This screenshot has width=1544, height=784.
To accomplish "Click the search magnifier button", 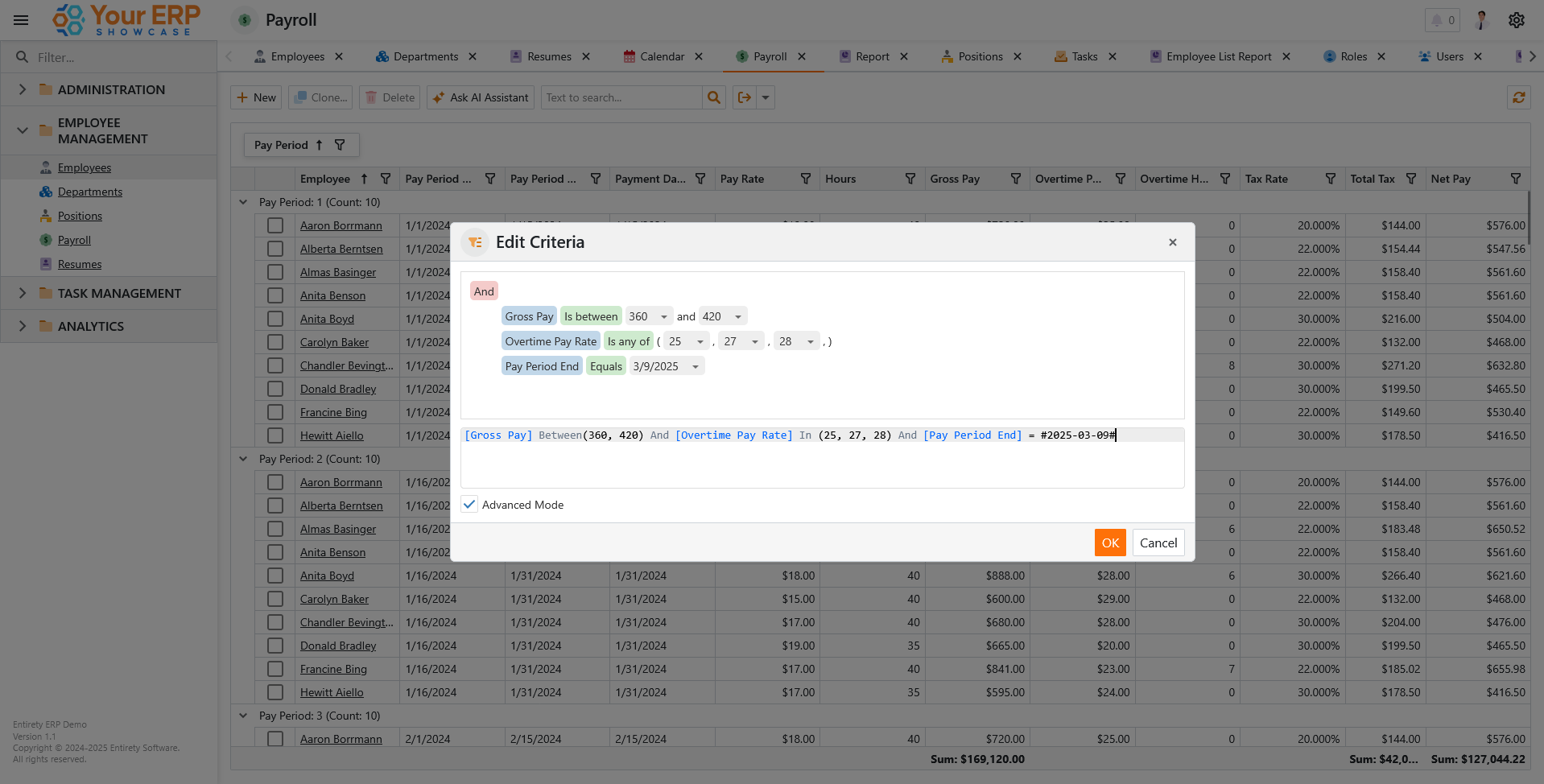I will point(713,97).
